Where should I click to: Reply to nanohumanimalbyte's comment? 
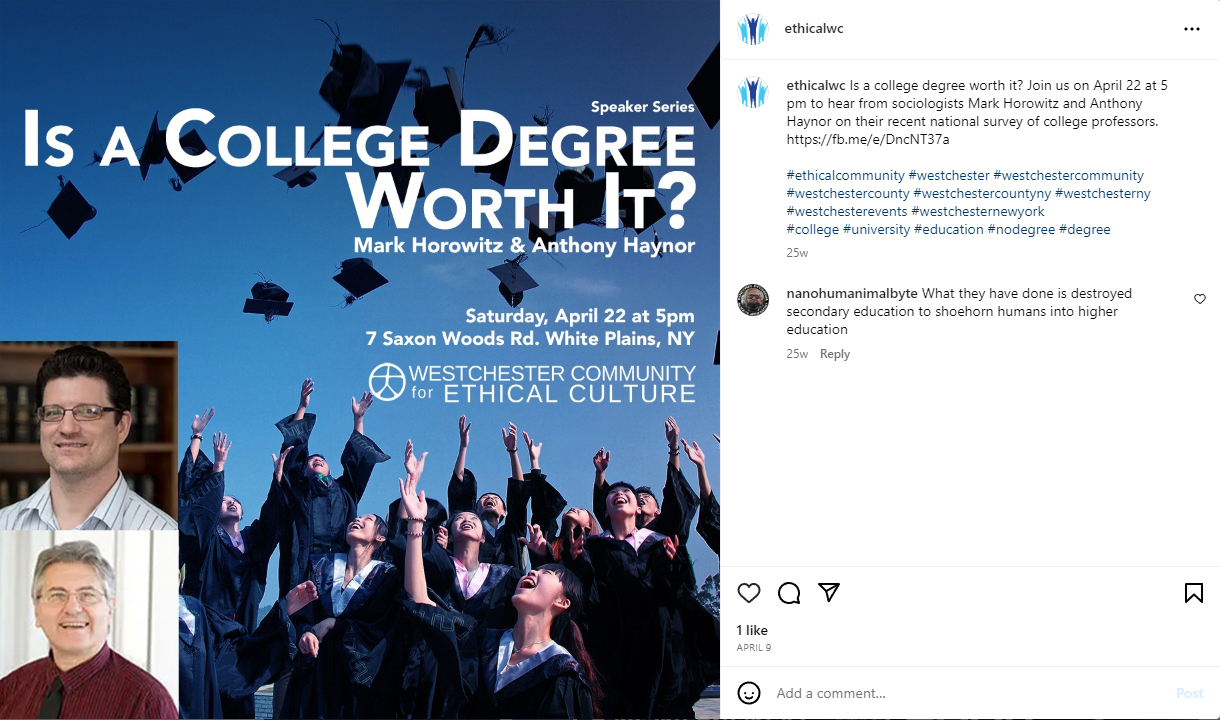click(834, 354)
